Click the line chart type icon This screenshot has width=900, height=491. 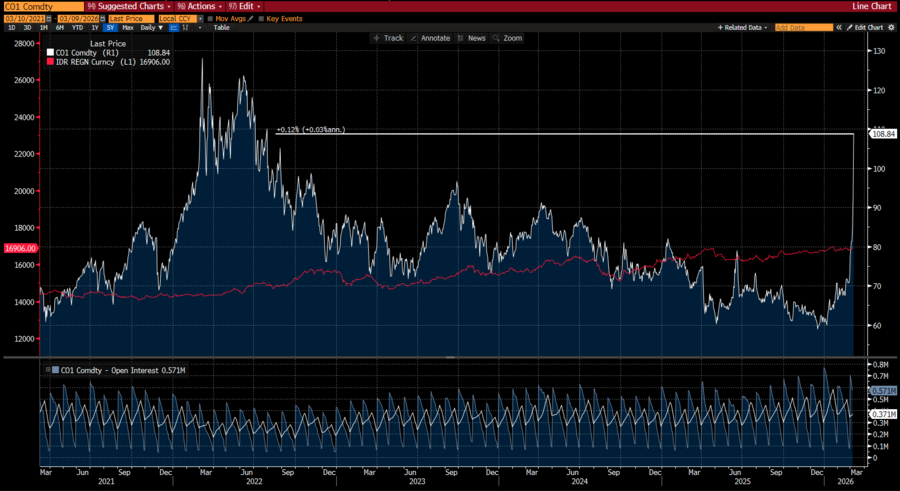click(x=173, y=28)
